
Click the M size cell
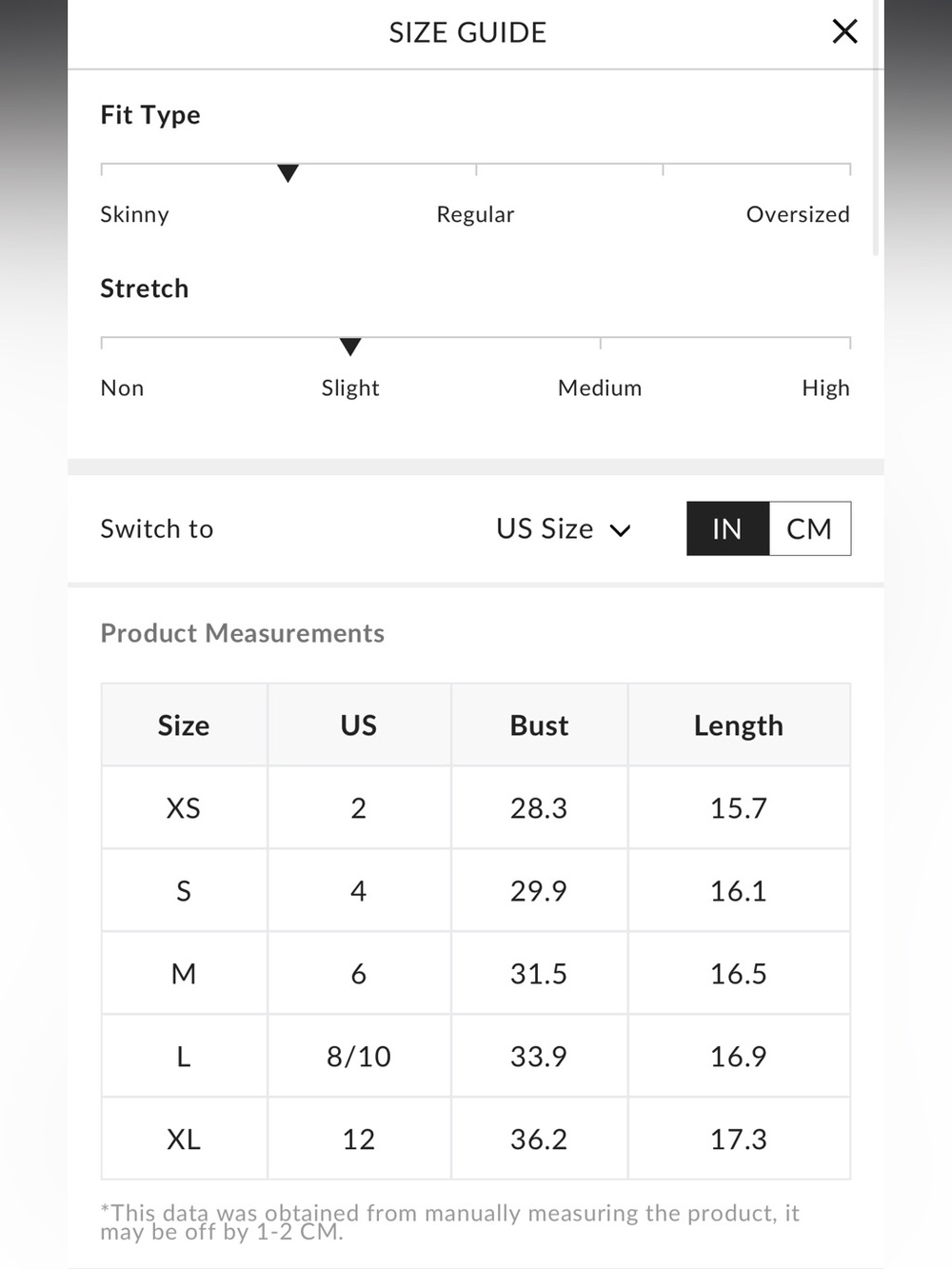(x=184, y=973)
